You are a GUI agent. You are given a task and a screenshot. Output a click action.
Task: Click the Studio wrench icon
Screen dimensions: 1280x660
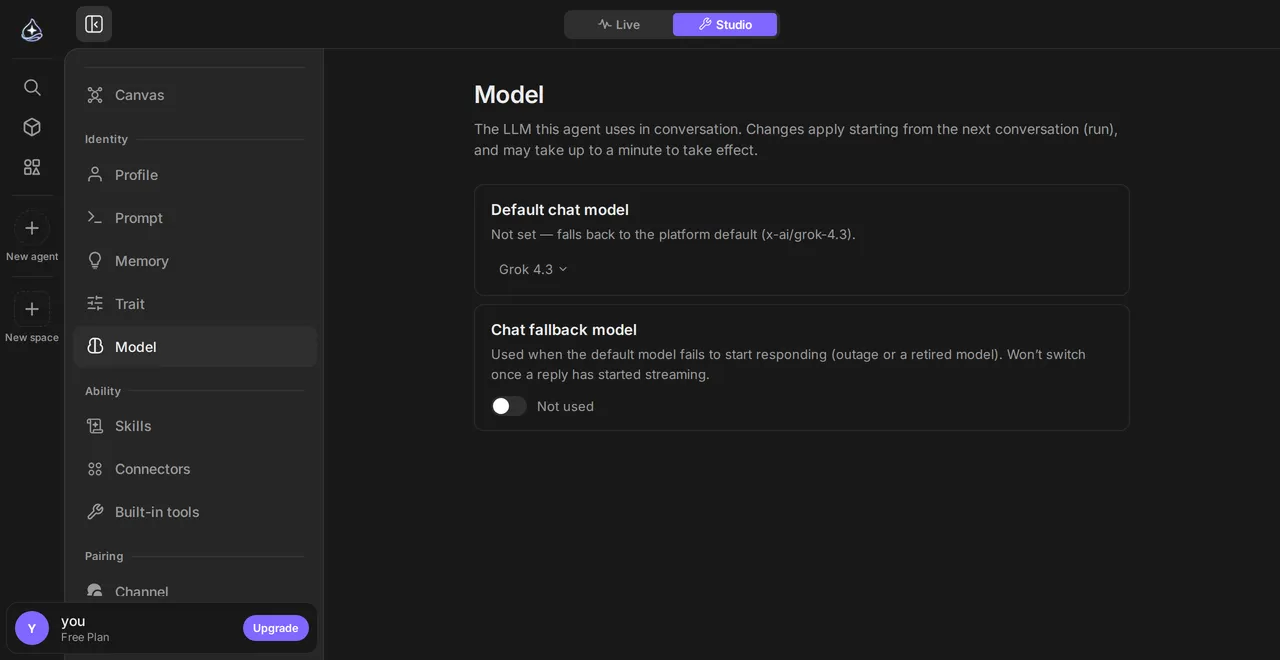click(x=705, y=25)
